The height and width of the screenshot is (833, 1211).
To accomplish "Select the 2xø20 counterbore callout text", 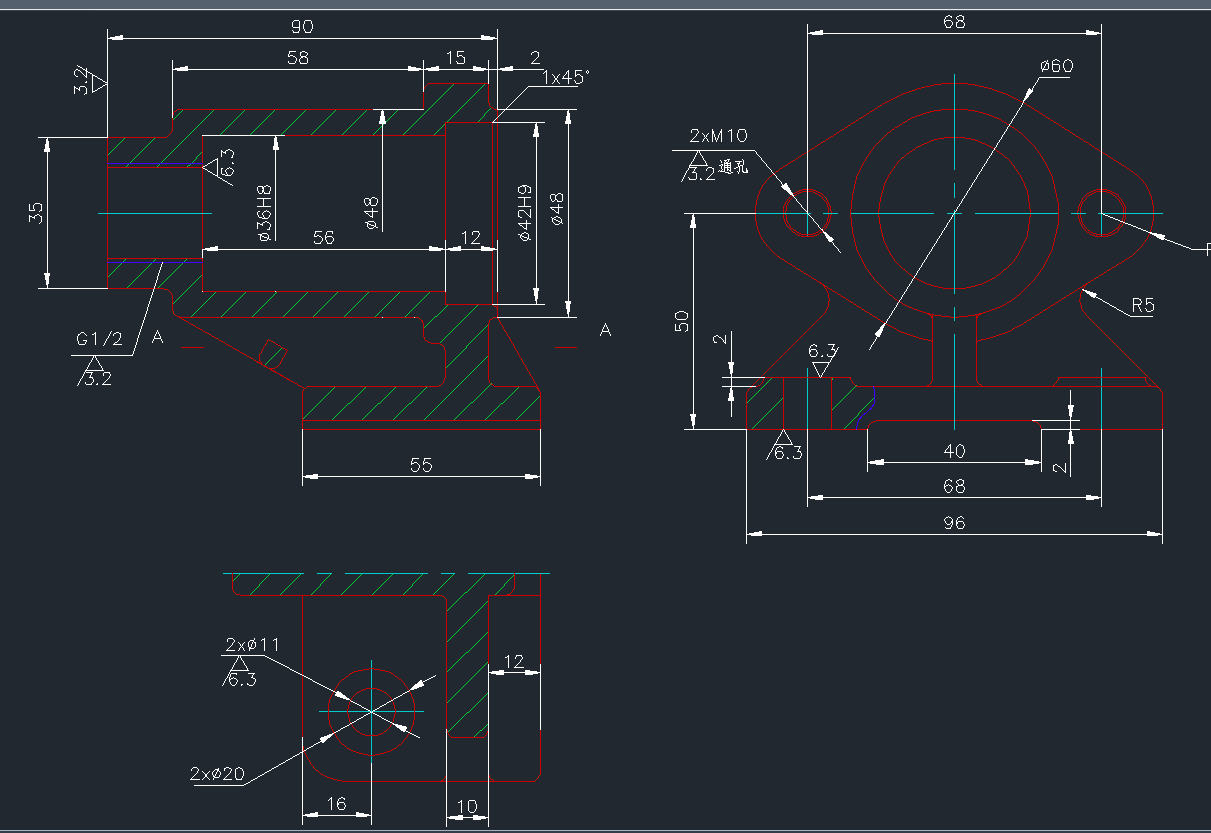I will tap(216, 773).
